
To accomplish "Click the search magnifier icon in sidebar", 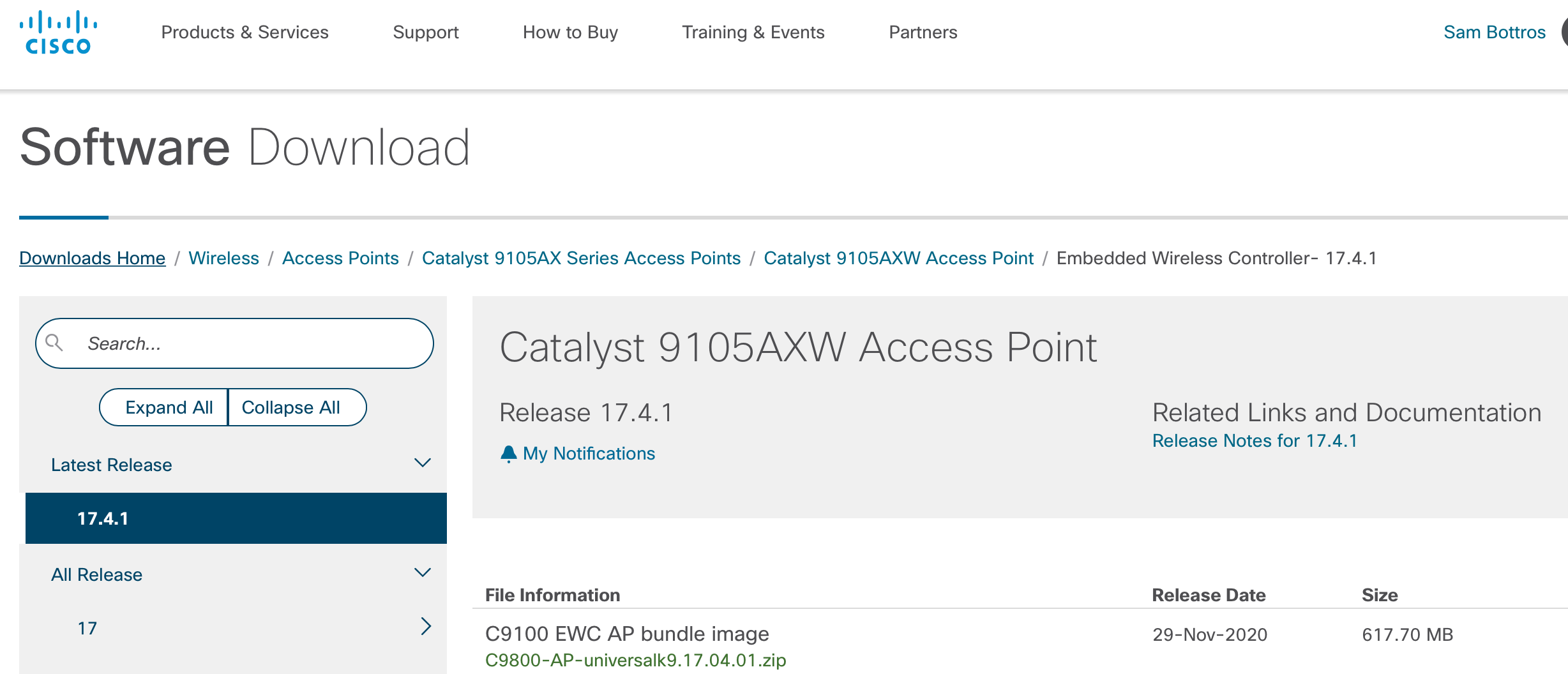I will [56, 343].
